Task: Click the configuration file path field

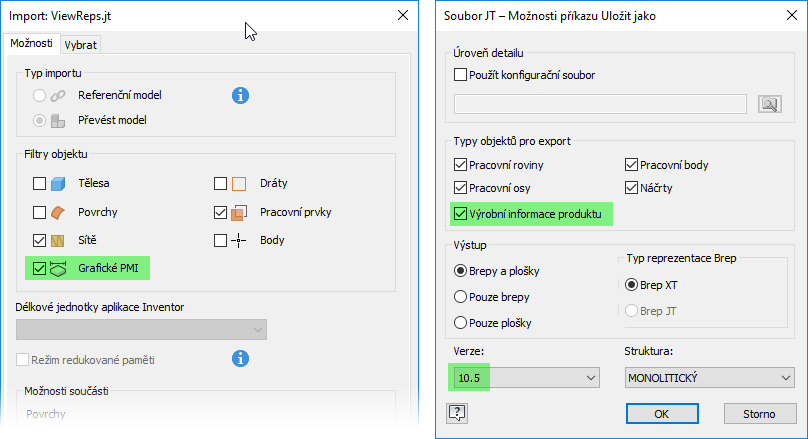Action: click(600, 104)
